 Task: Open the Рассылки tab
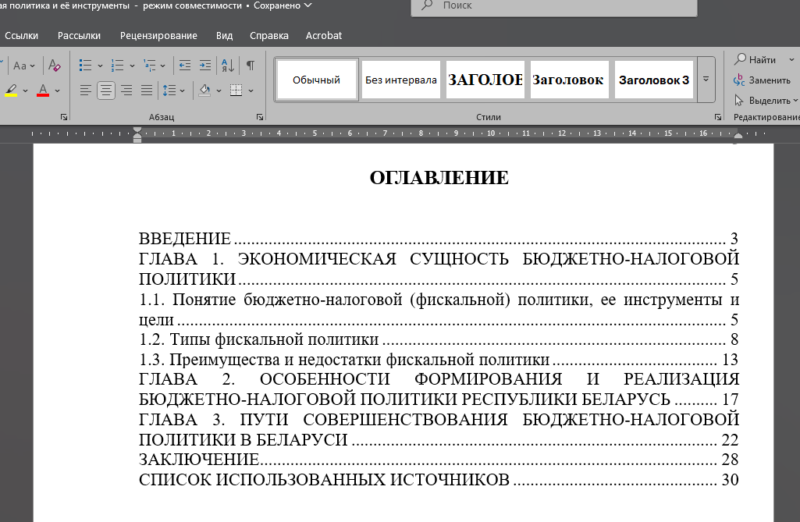(x=79, y=36)
